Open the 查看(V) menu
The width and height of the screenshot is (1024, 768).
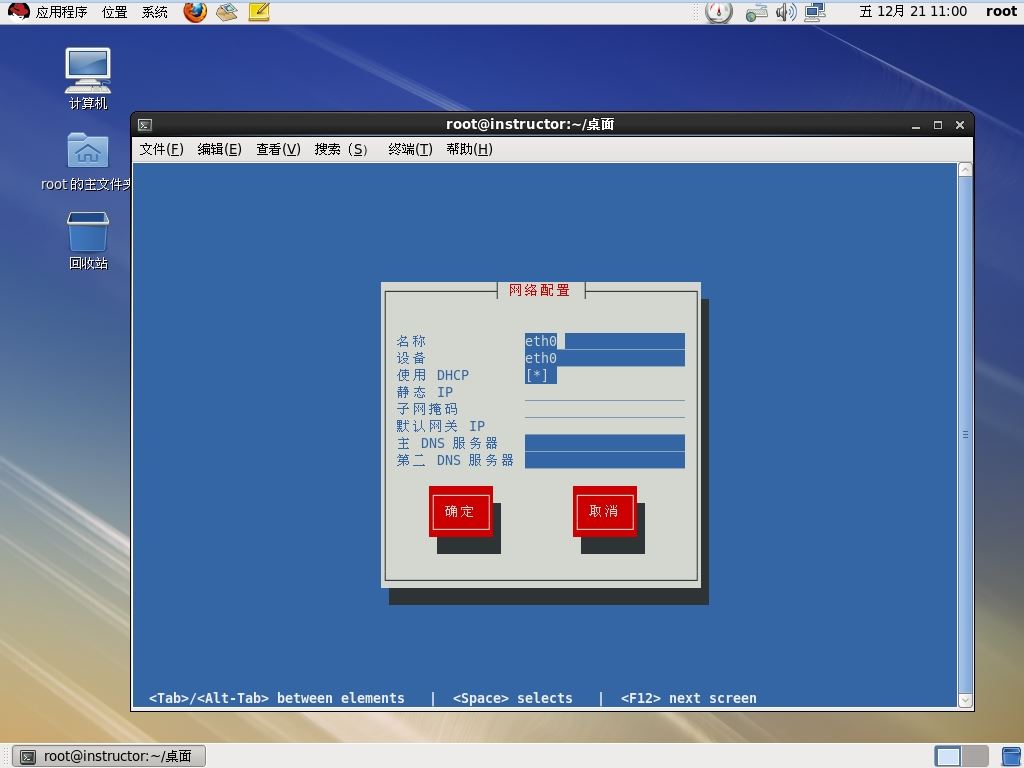point(278,149)
